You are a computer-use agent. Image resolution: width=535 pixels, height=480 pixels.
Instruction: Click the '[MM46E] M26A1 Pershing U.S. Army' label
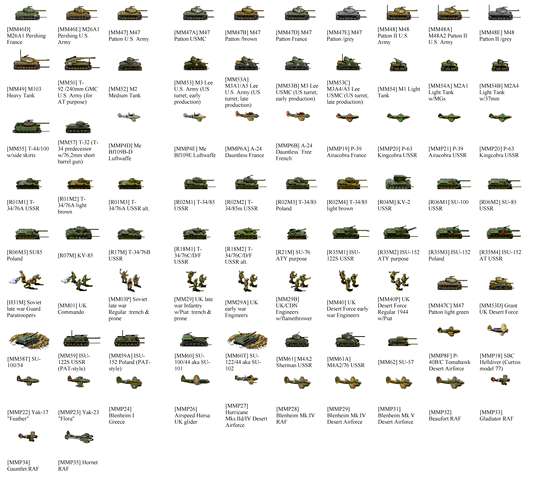78,35
